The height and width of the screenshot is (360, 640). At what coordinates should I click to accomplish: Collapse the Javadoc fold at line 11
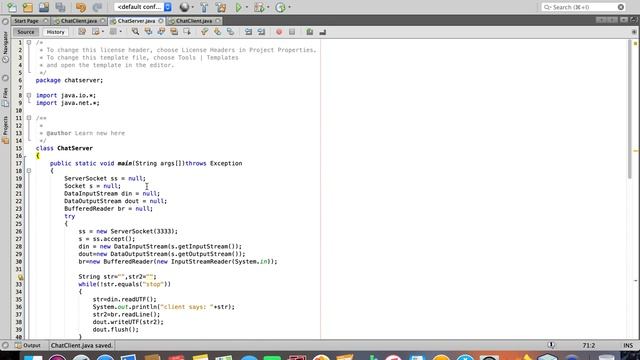coord(29,118)
